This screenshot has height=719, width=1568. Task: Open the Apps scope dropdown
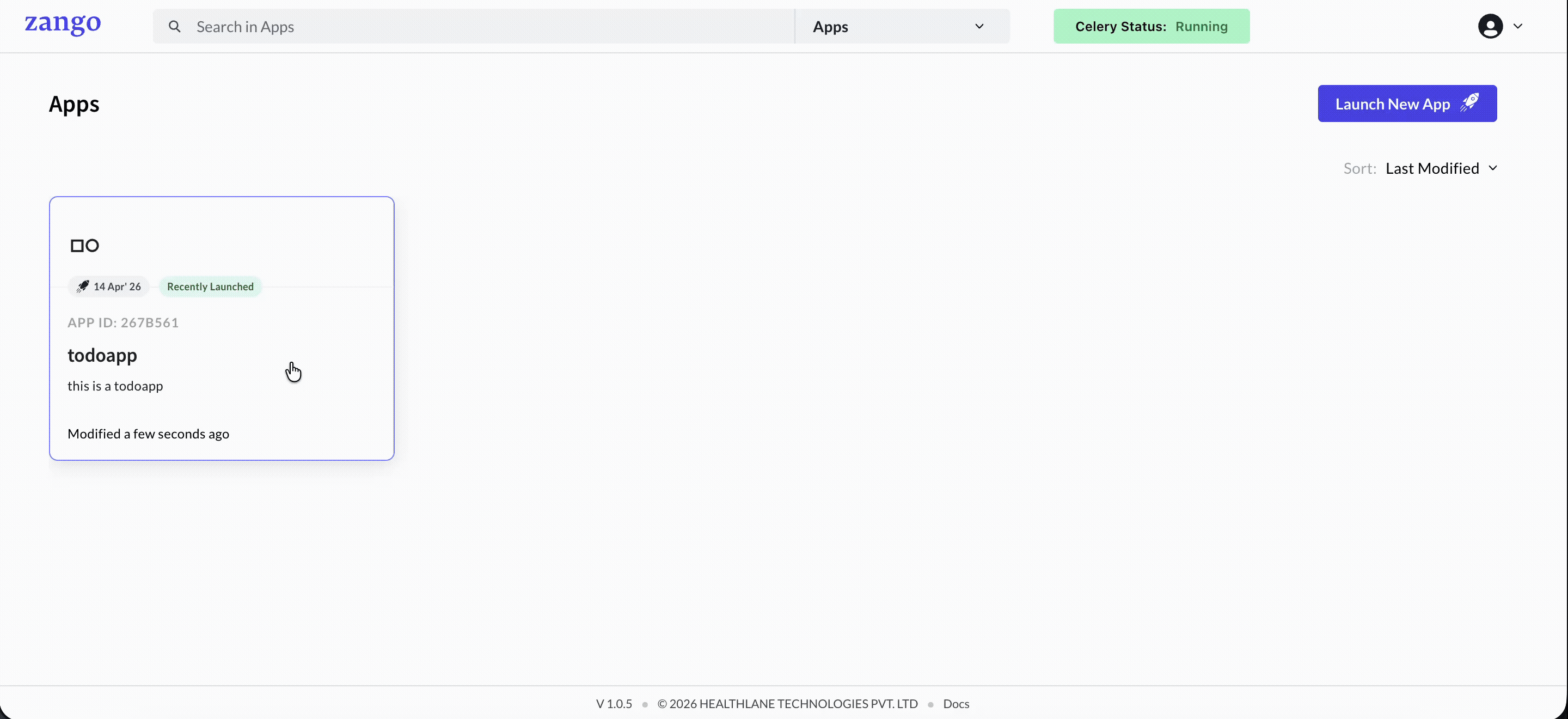902,26
